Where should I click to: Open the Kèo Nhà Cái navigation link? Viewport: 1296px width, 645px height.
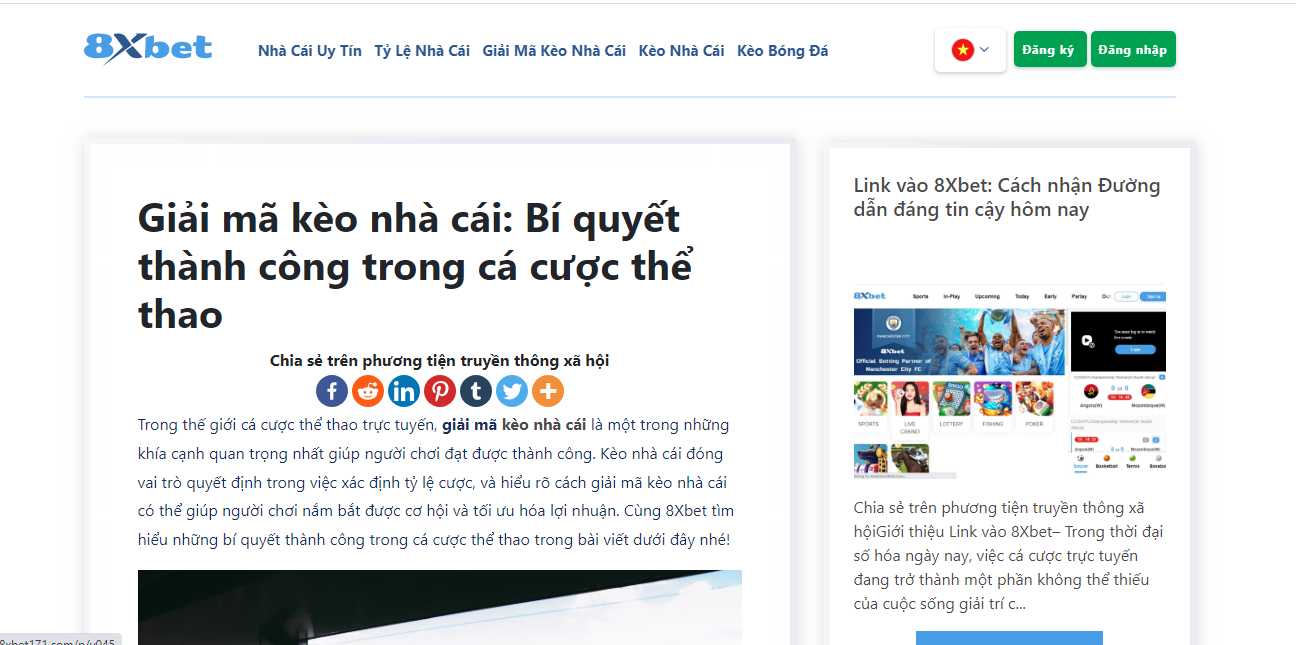681,51
